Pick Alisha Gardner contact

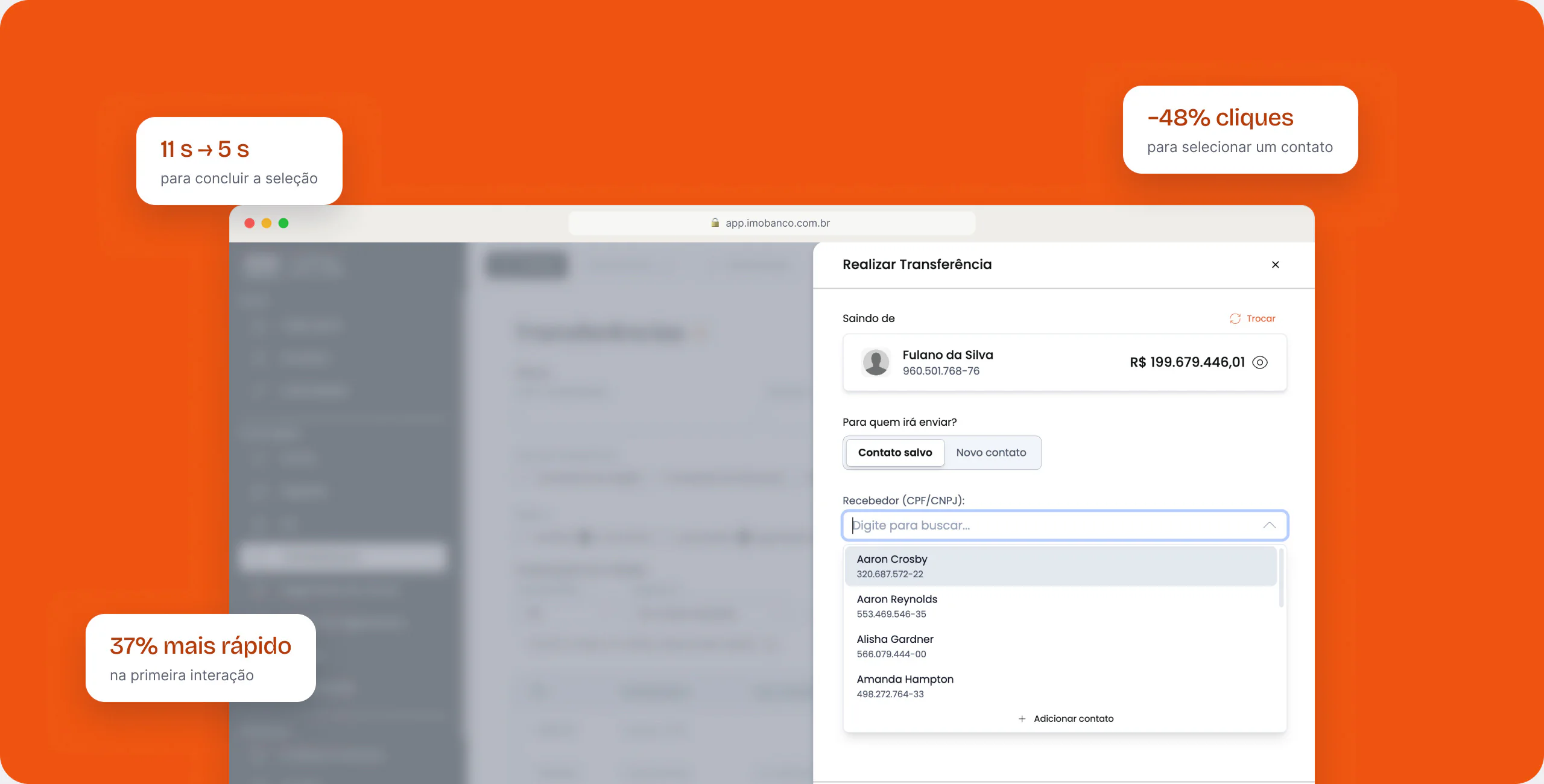(x=1060, y=646)
